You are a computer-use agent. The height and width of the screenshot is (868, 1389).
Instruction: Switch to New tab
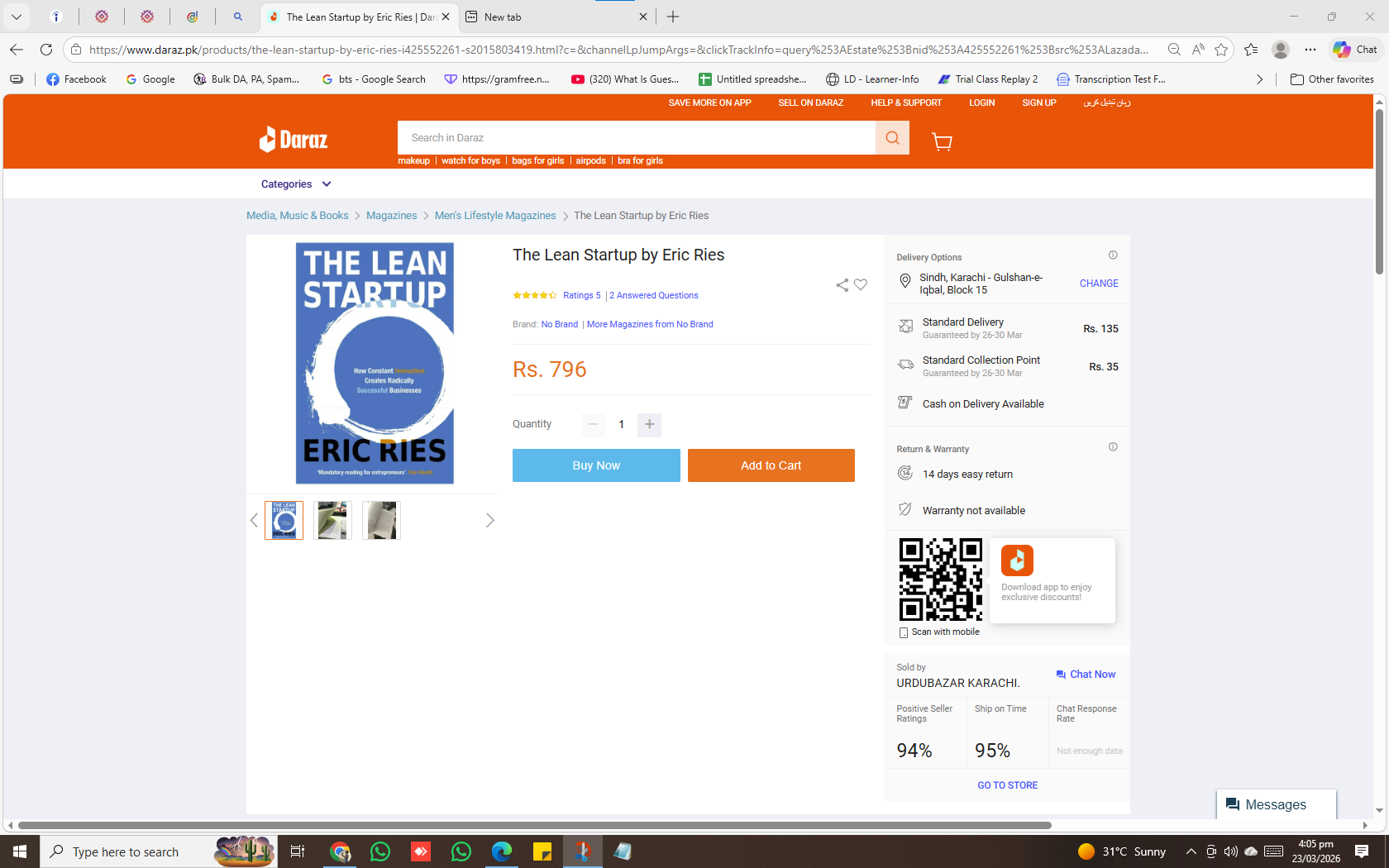(556, 17)
